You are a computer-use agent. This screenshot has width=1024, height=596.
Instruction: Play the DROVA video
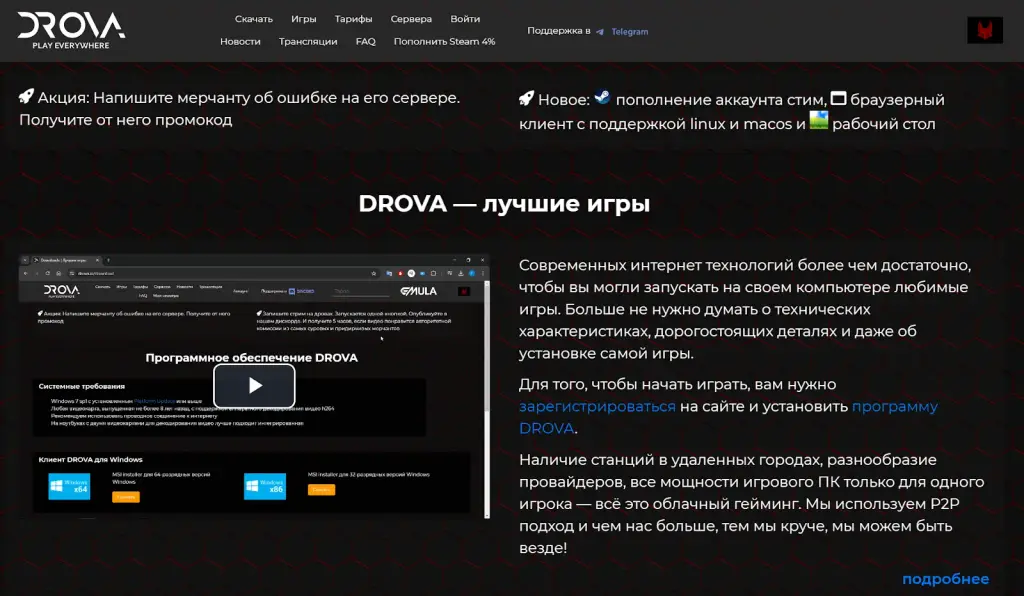pyautogui.click(x=254, y=385)
